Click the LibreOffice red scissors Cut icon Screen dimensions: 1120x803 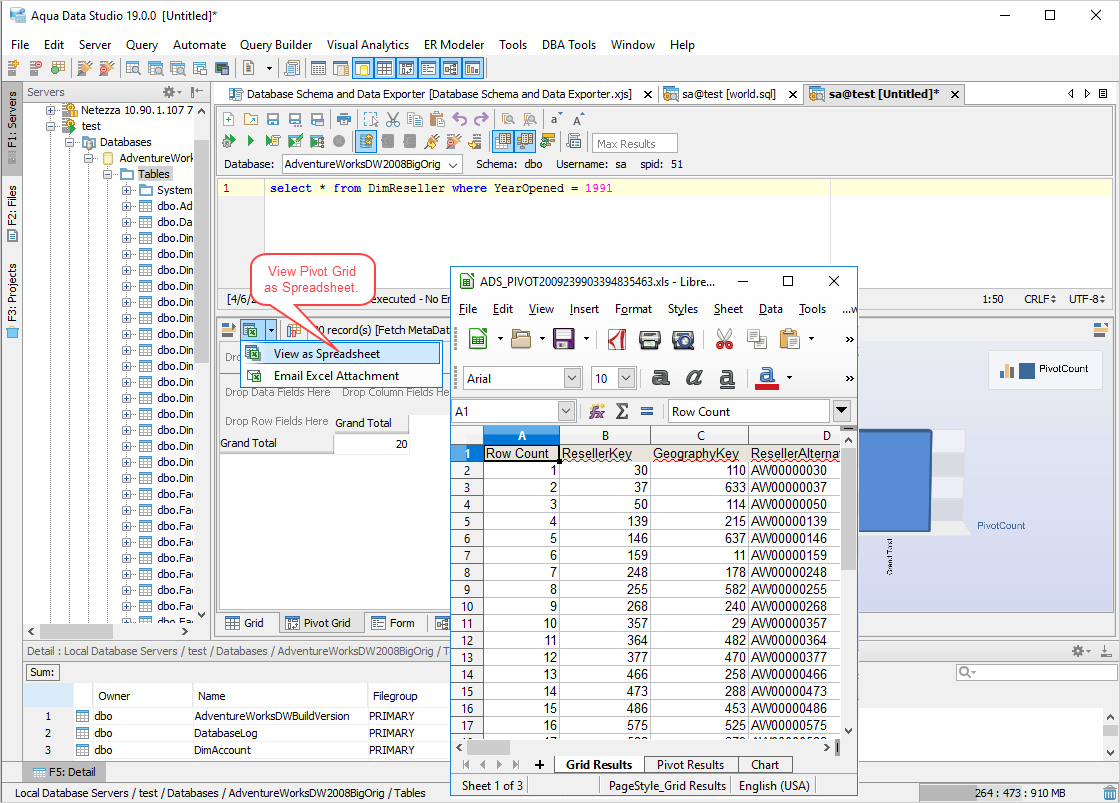click(x=724, y=339)
